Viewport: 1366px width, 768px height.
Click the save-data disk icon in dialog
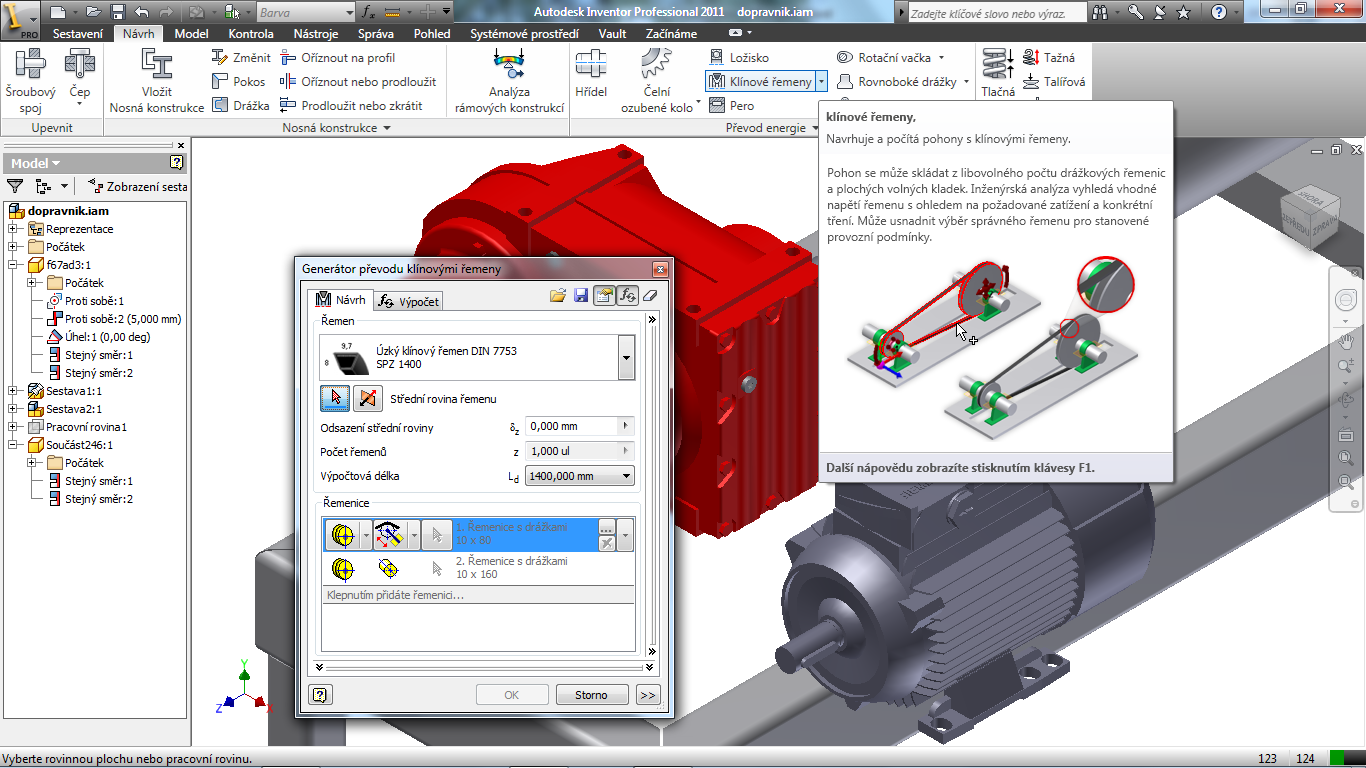click(x=581, y=295)
